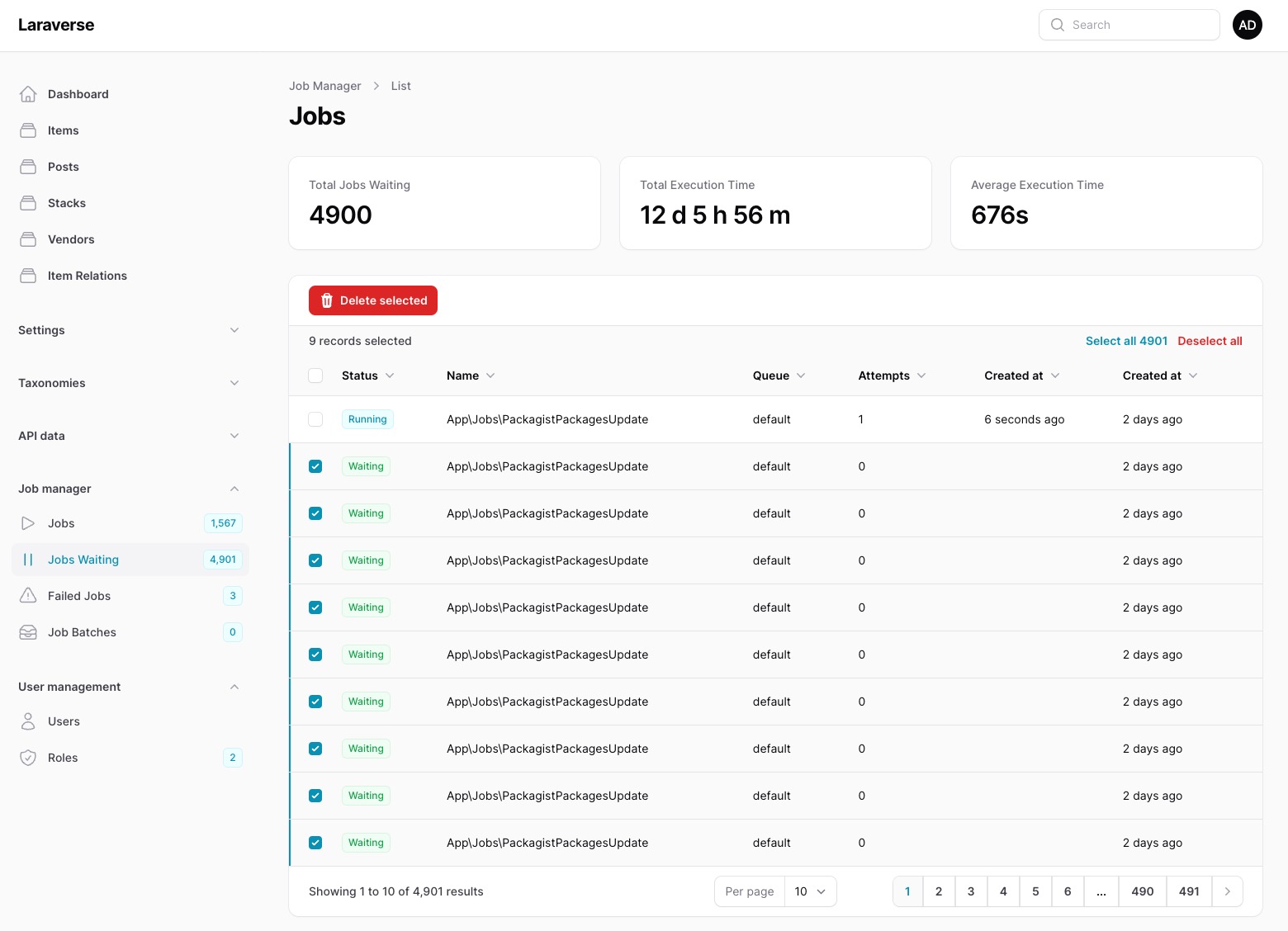The image size is (1288, 931).
Task: Uncheck the last Waiting job checkbox
Action: [x=315, y=843]
